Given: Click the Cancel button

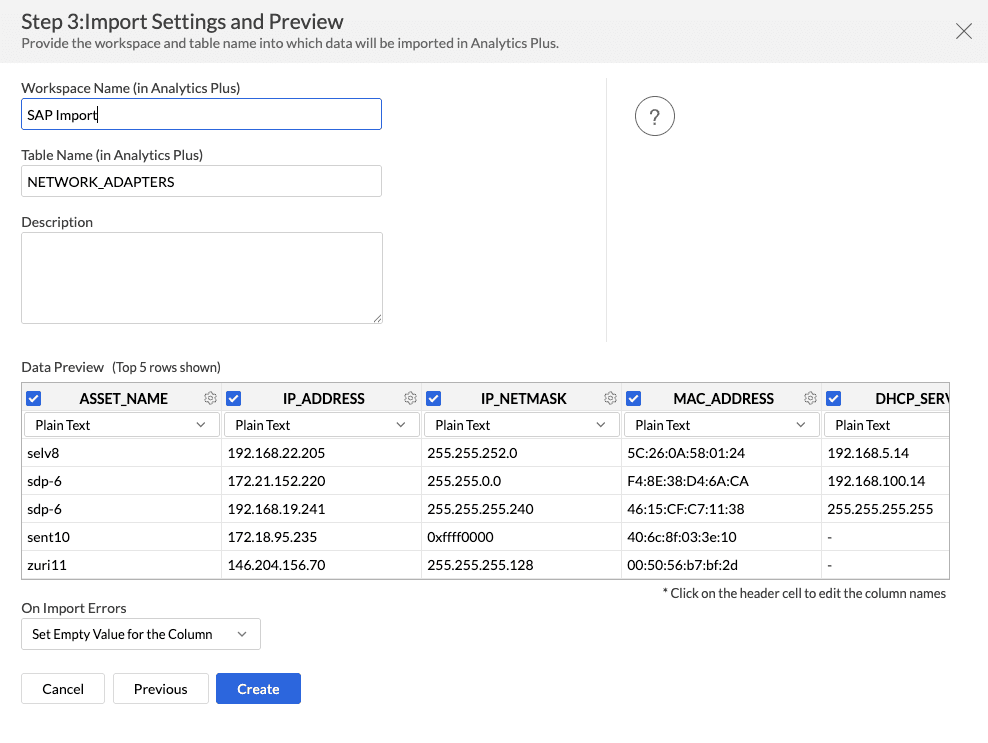Looking at the screenshot, I should tap(63, 689).
